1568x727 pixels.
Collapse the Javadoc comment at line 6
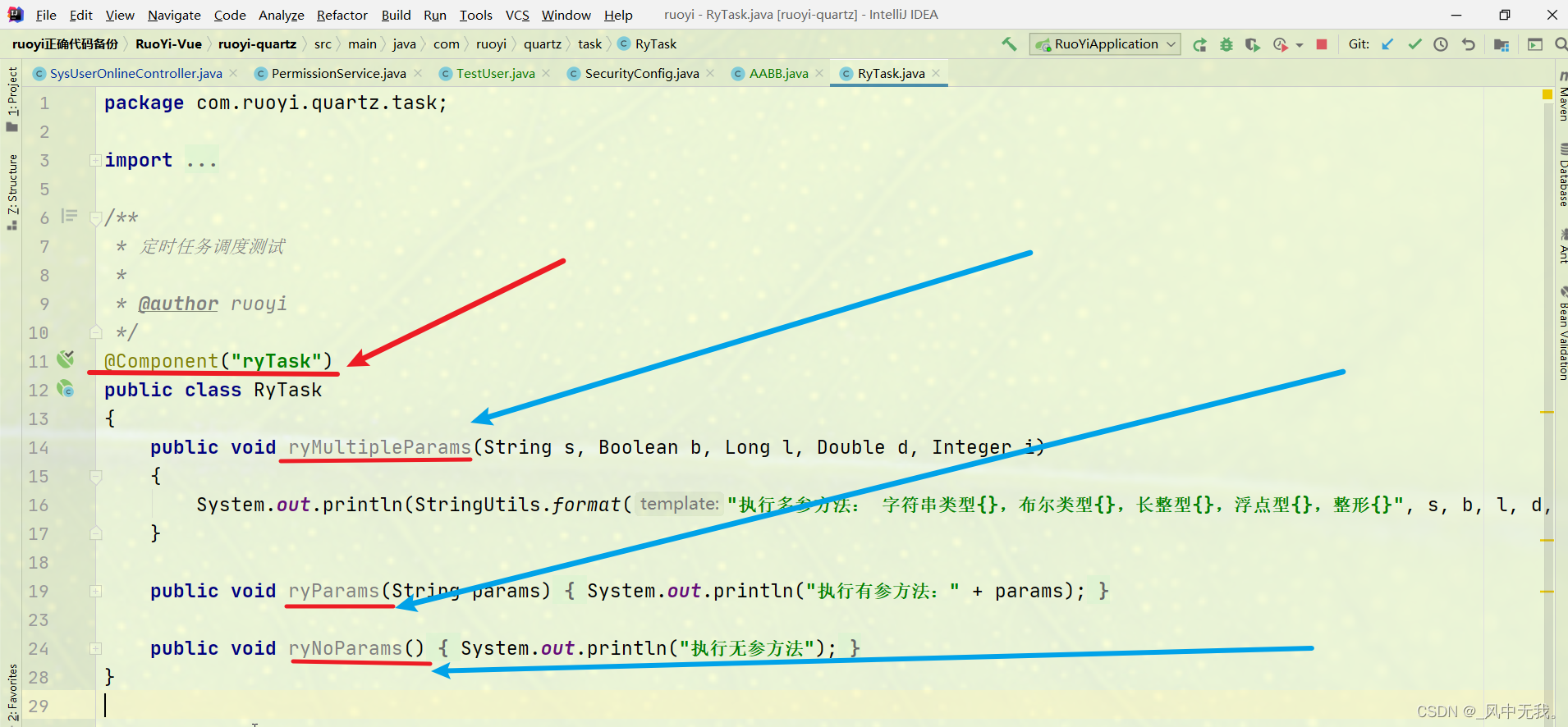[x=96, y=218]
